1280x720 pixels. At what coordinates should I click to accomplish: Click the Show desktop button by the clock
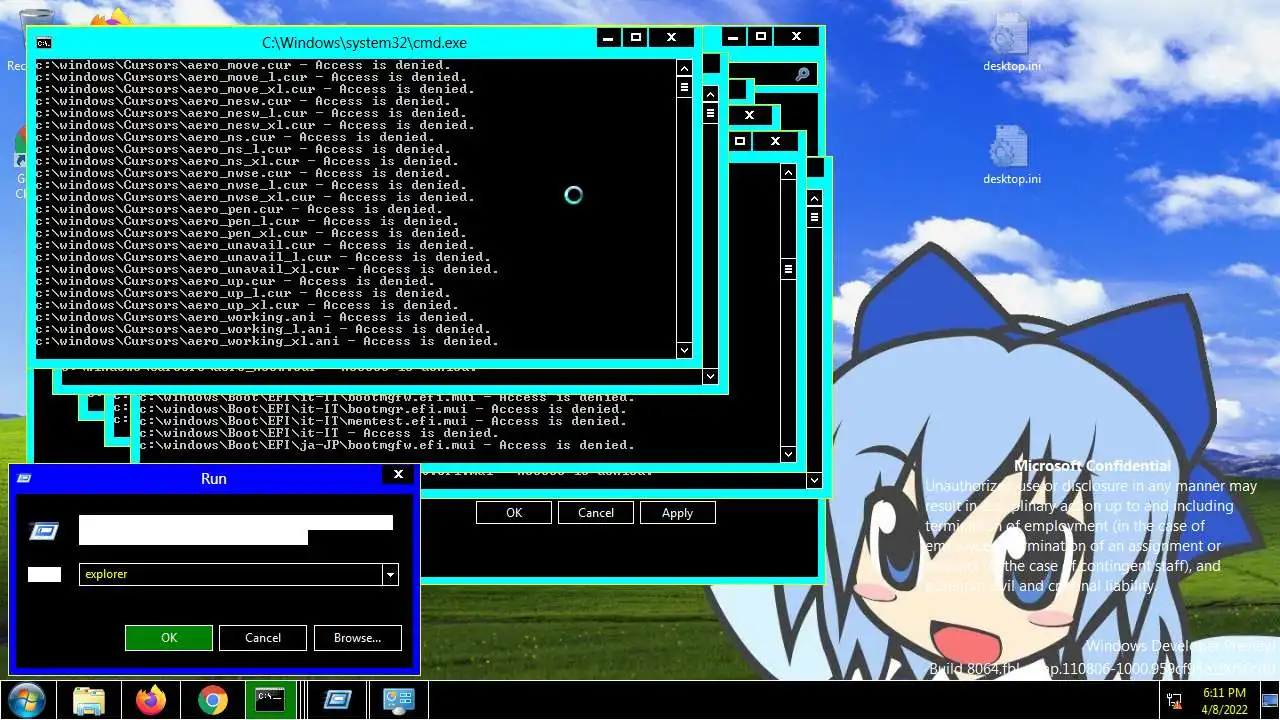(x=1271, y=700)
